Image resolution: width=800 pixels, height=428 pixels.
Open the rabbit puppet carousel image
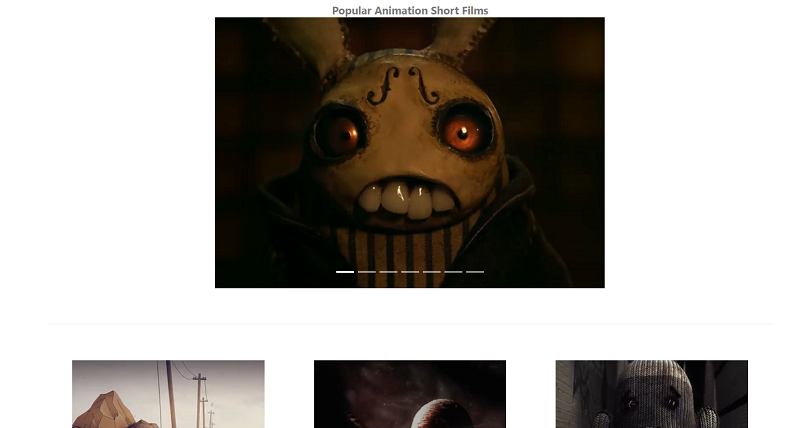click(410, 153)
